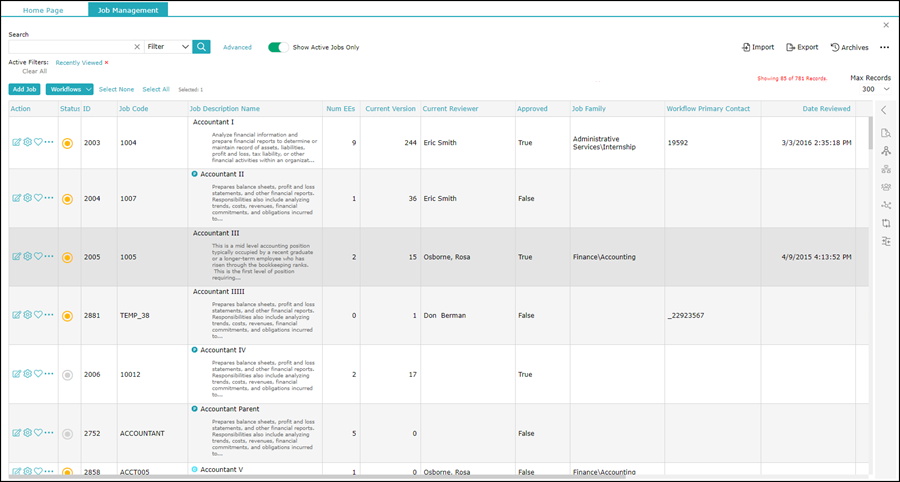
Task: Click the Import icon button
Action: point(758,47)
